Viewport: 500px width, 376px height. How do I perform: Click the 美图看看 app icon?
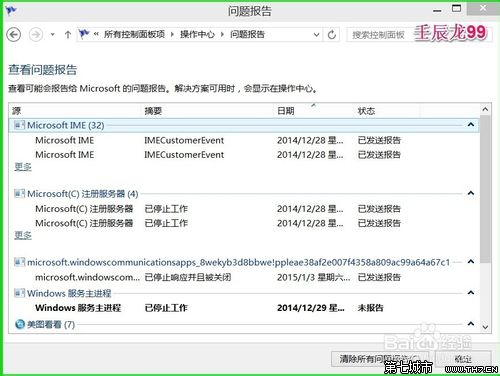[x=20, y=324]
